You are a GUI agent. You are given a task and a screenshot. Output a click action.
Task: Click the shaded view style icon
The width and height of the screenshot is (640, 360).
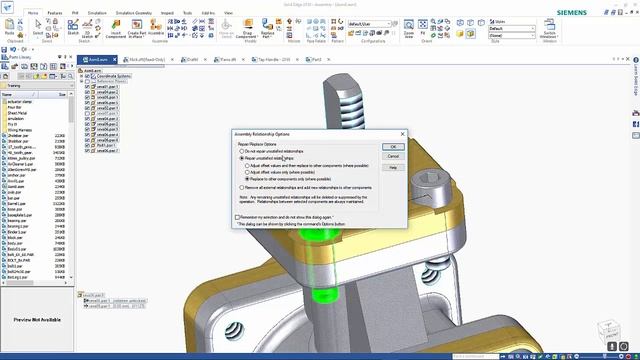pyautogui.click(x=460, y=34)
